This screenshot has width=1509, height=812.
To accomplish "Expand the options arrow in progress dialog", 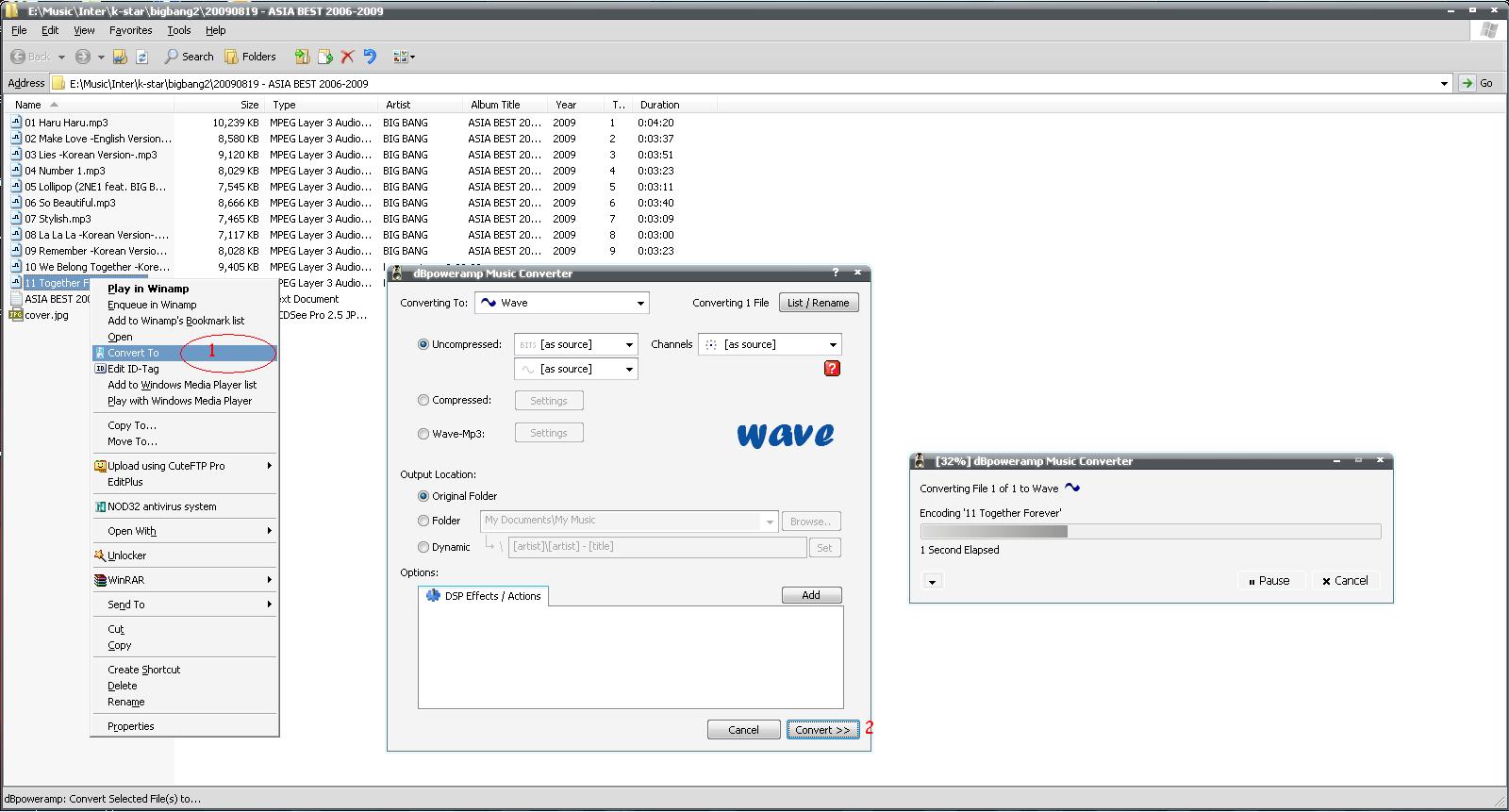I will (932, 581).
